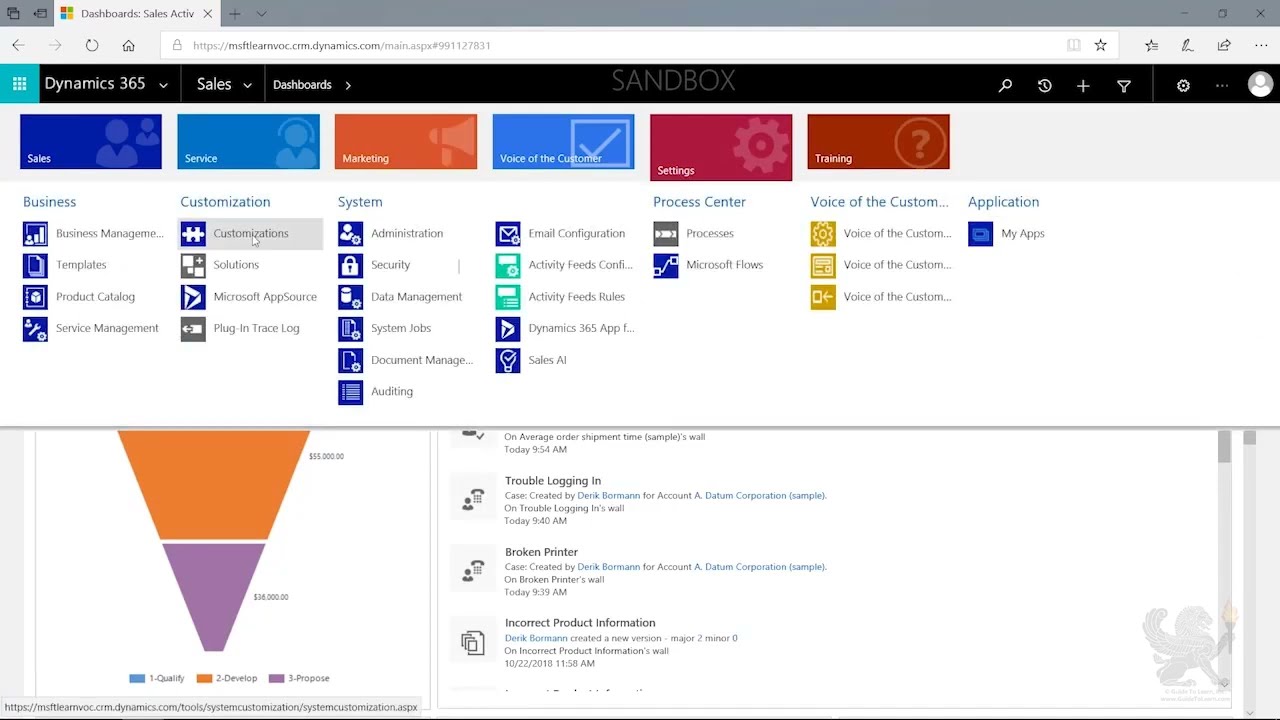This screenshot has height=720, width=1280.
Task: Click the user profile avatar
Action: (x=1260, y=85)
